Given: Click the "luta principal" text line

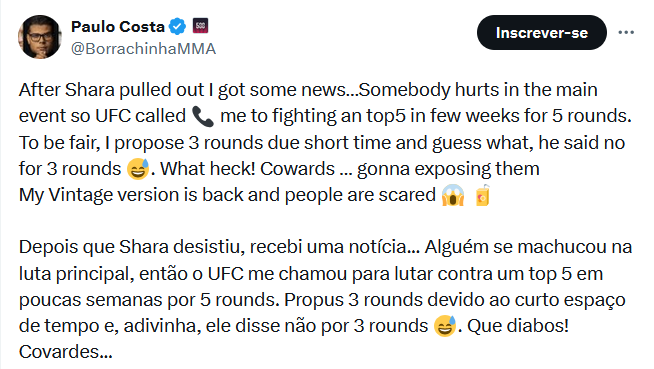Looking at the screenshot, I should coord(311,274).
